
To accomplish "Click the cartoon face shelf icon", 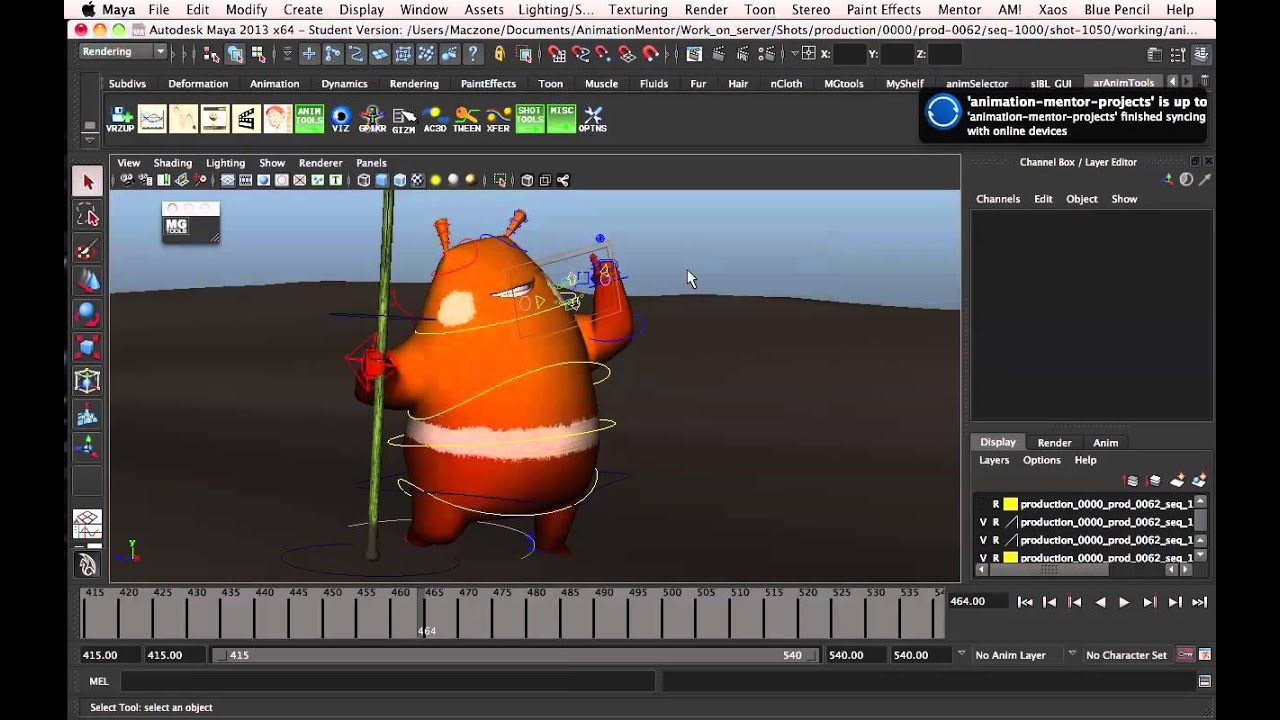I will pyautogui.click(x=278, y=119).
